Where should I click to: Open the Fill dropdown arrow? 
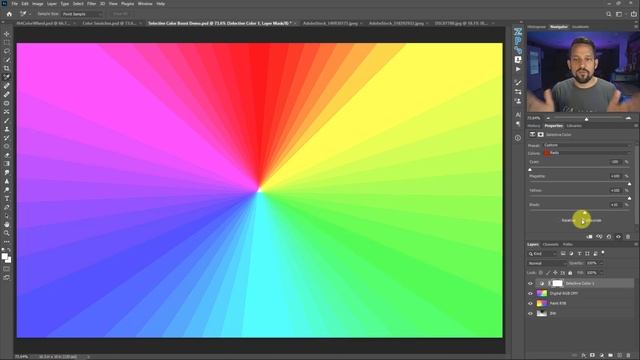[601, 273]
